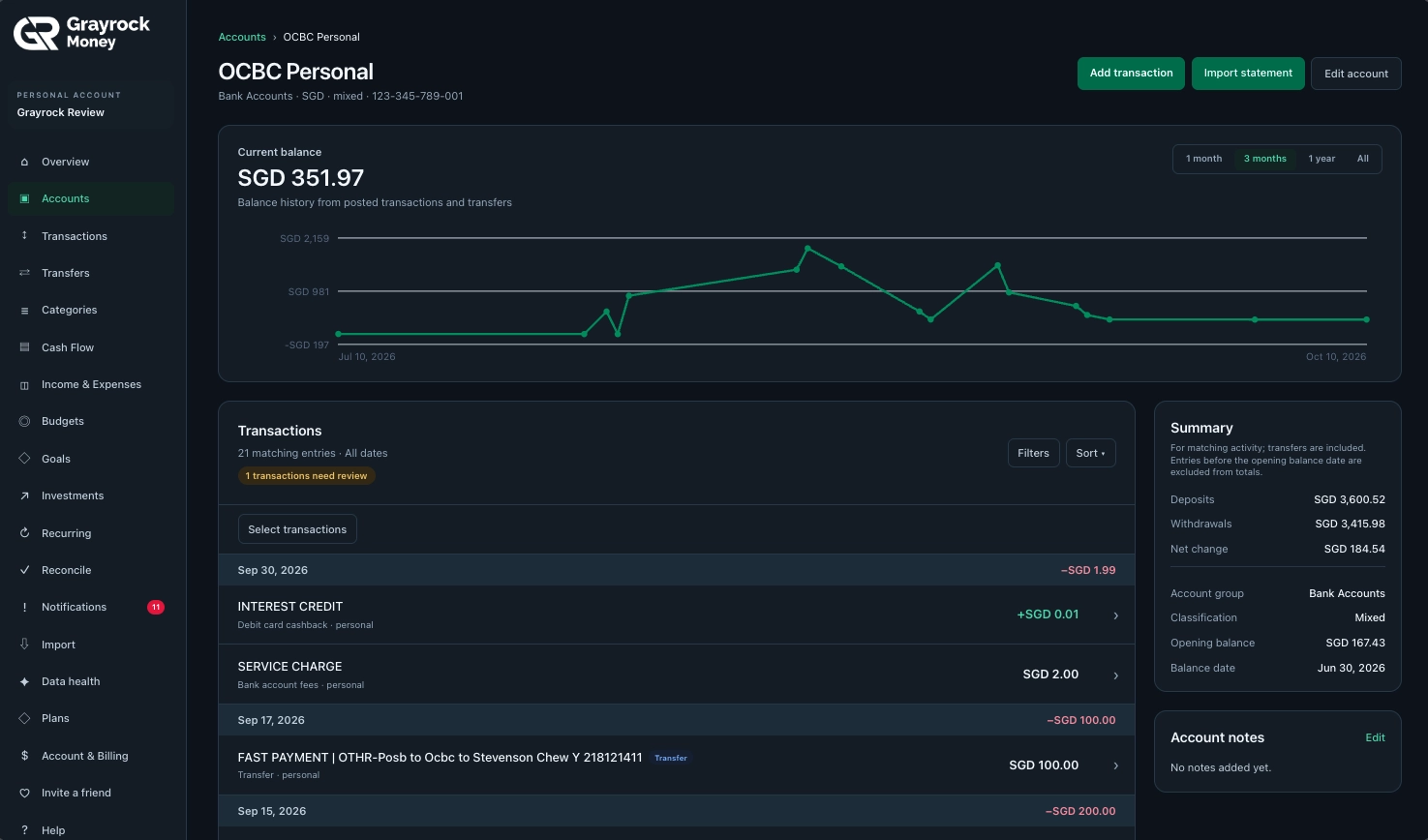Open Investments via the arrow icon
The image size is (1428, 840).
(x=24, y=495)
